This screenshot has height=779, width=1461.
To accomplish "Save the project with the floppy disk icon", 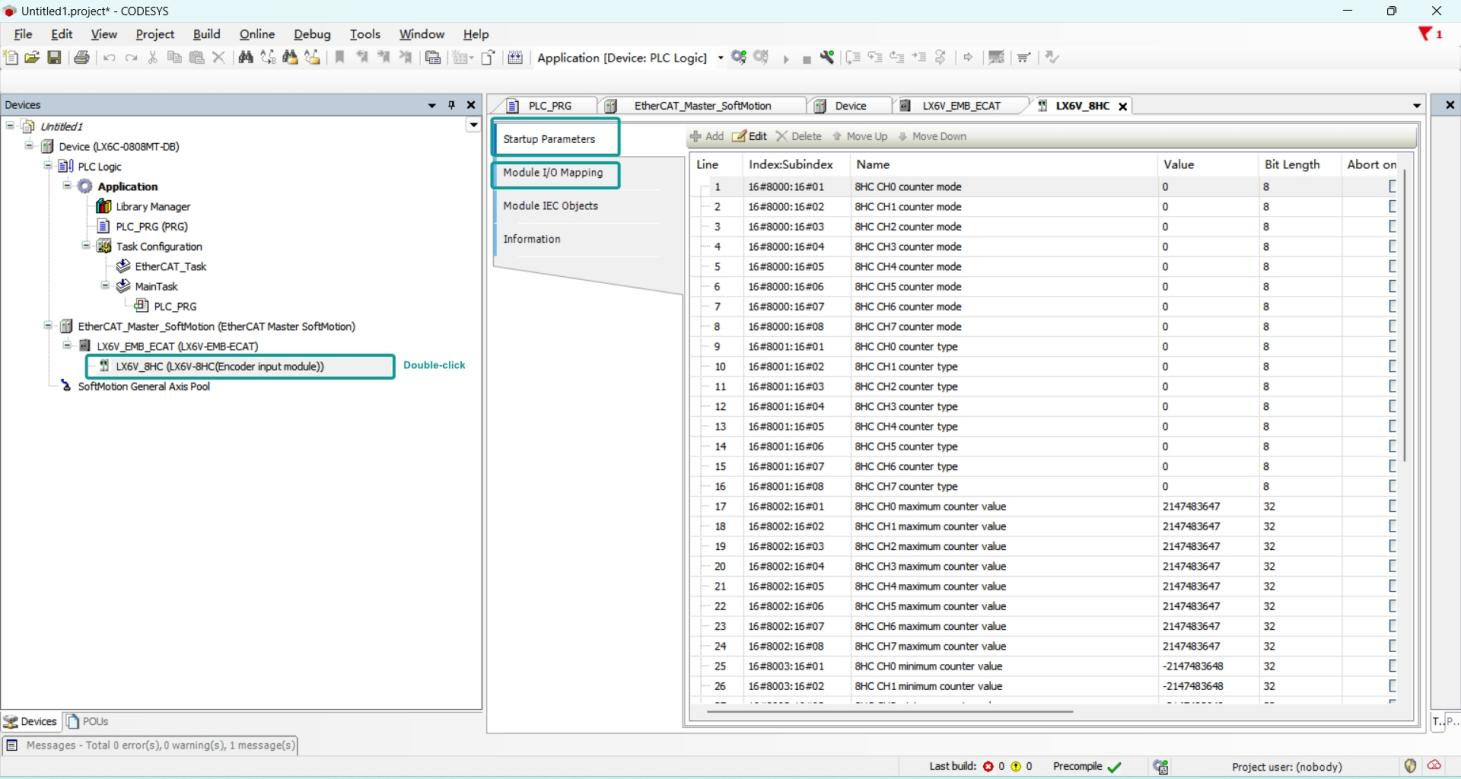I will (52, 57).
